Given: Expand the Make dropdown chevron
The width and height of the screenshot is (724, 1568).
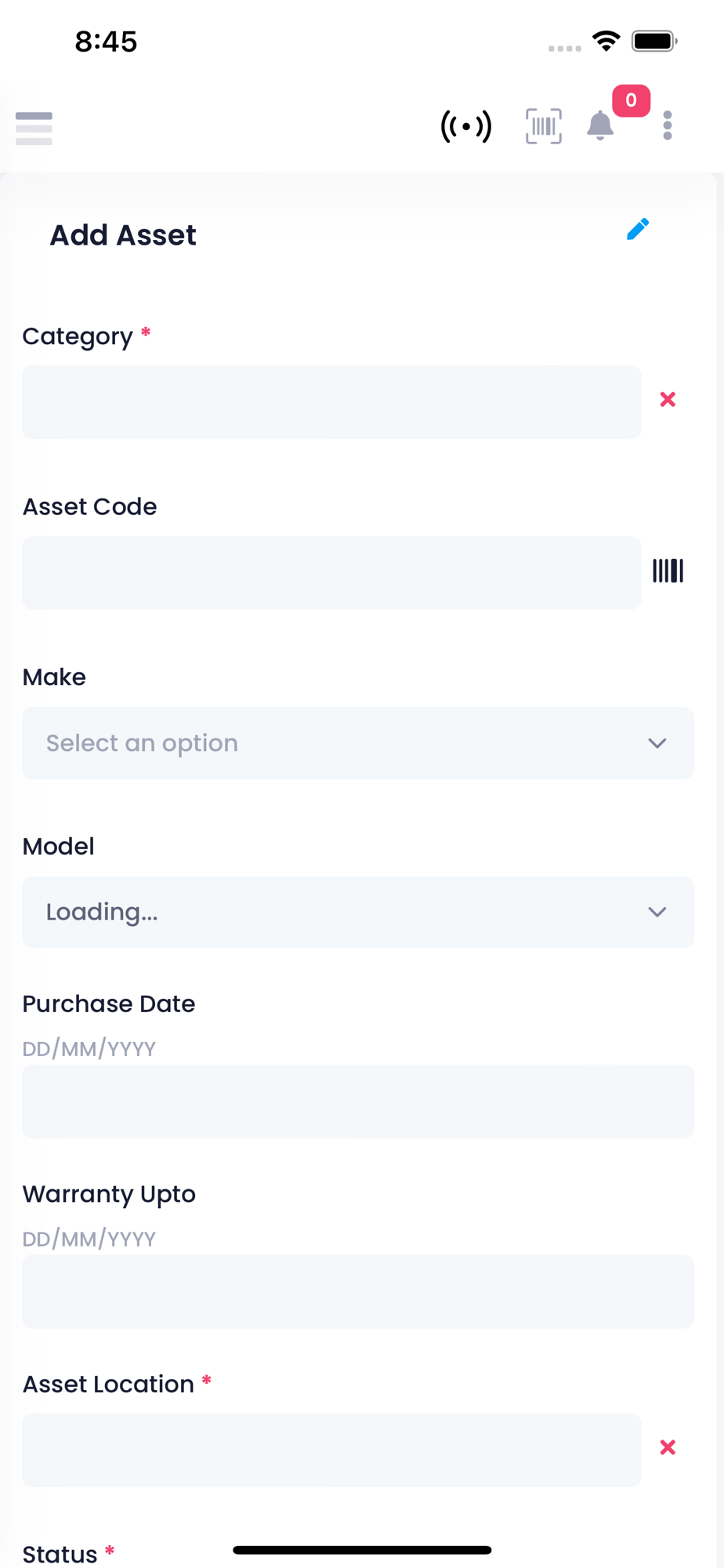Looking at the screenshot, I should point(657,743).
